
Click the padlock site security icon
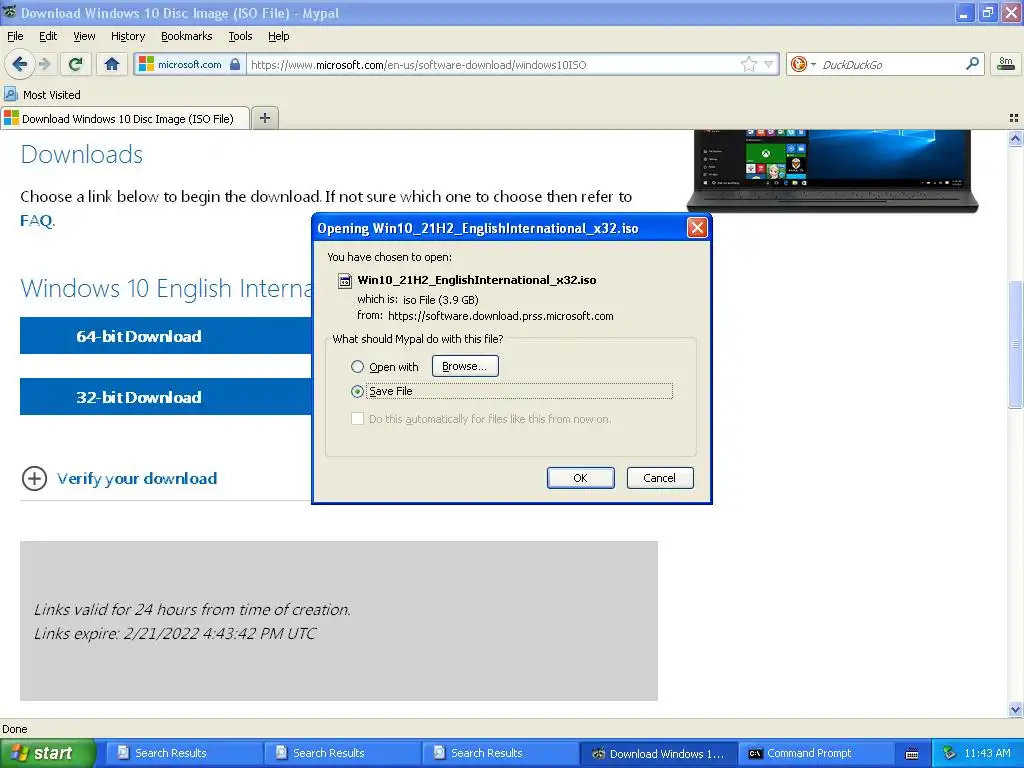click(x=235, y=64)
